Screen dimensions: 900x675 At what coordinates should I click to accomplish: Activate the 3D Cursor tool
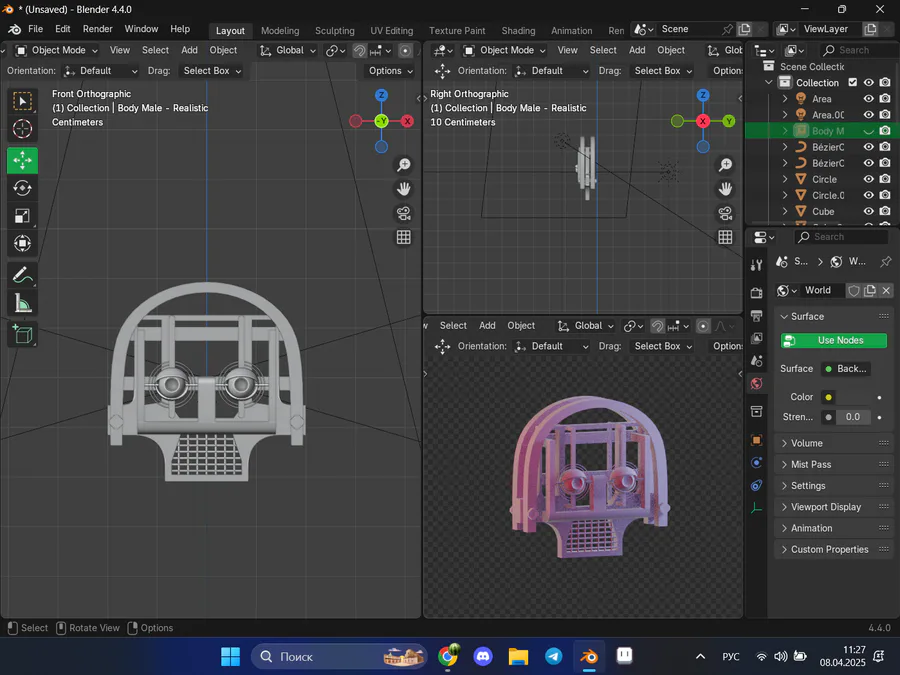22,129
